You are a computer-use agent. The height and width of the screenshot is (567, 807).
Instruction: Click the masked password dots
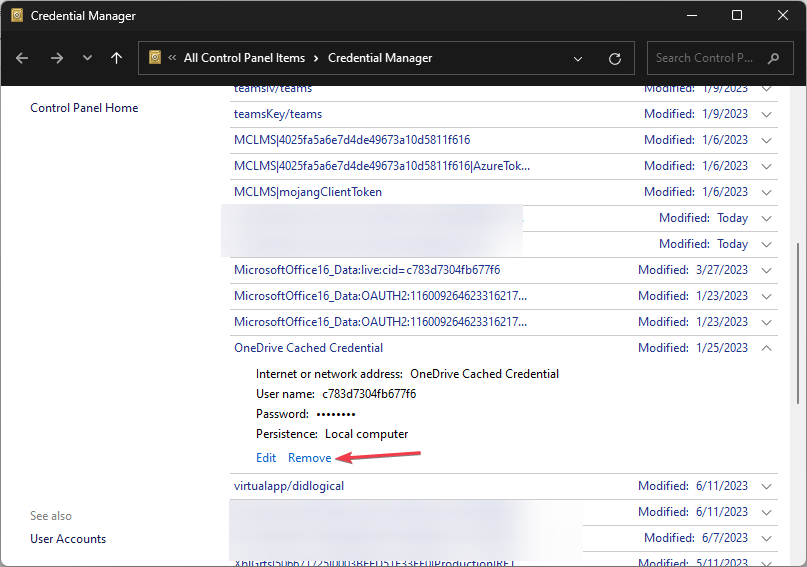[x=336, y=414]
